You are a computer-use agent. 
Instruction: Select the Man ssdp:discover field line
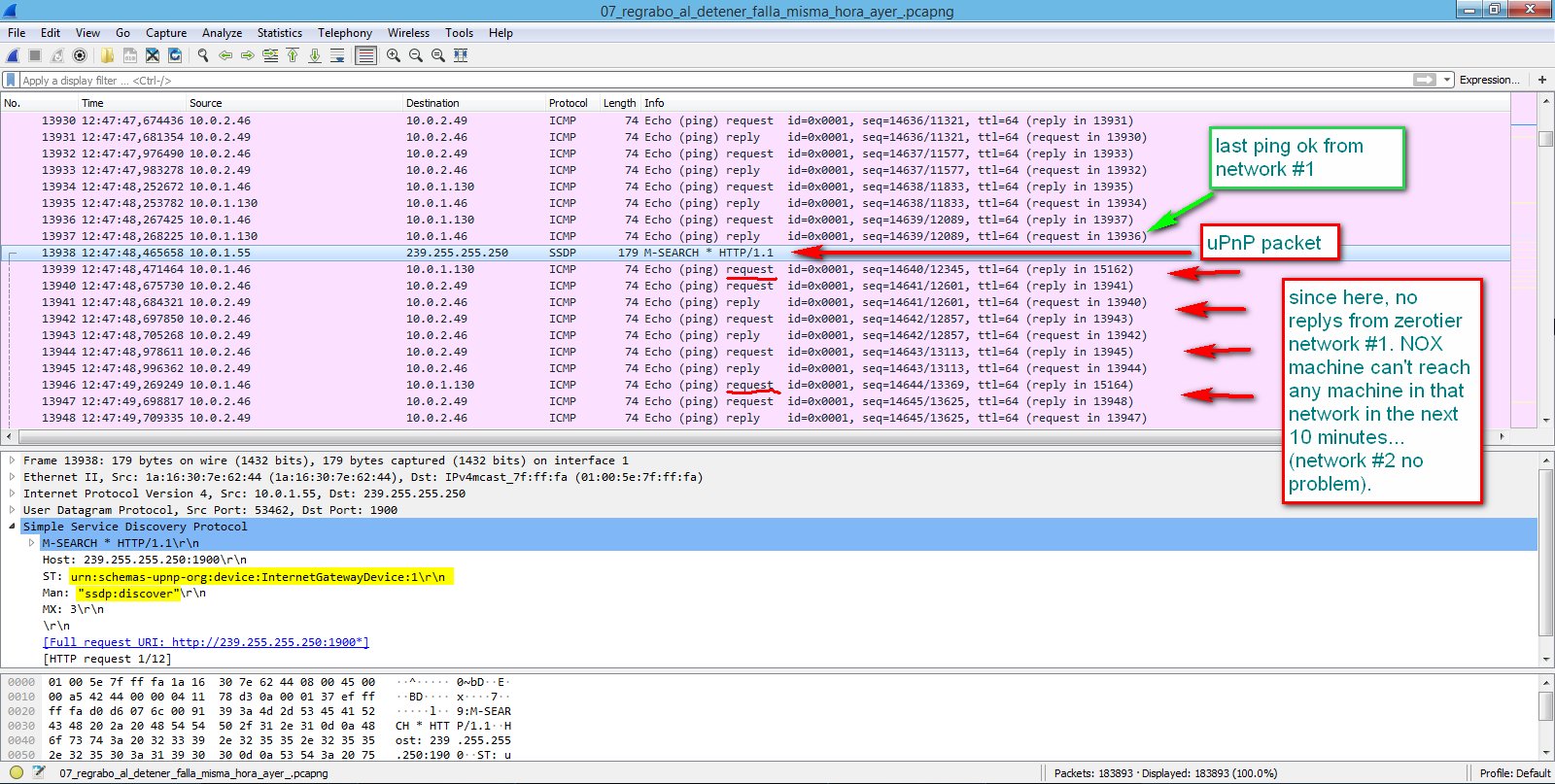[x=123, y=593]
